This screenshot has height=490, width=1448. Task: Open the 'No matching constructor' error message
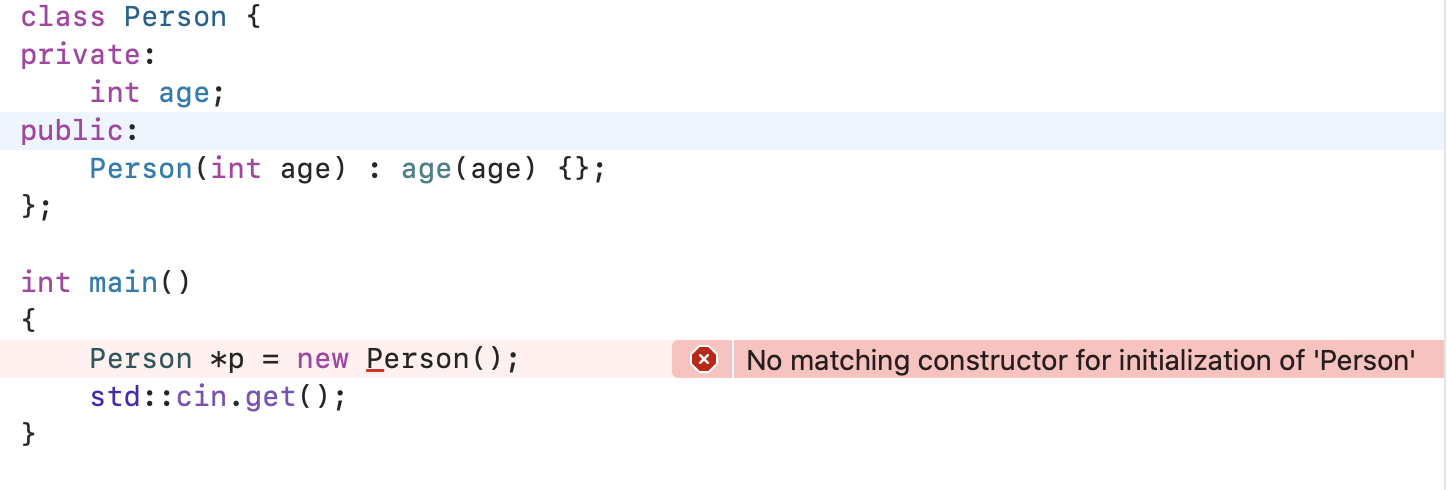[1080, 359]
